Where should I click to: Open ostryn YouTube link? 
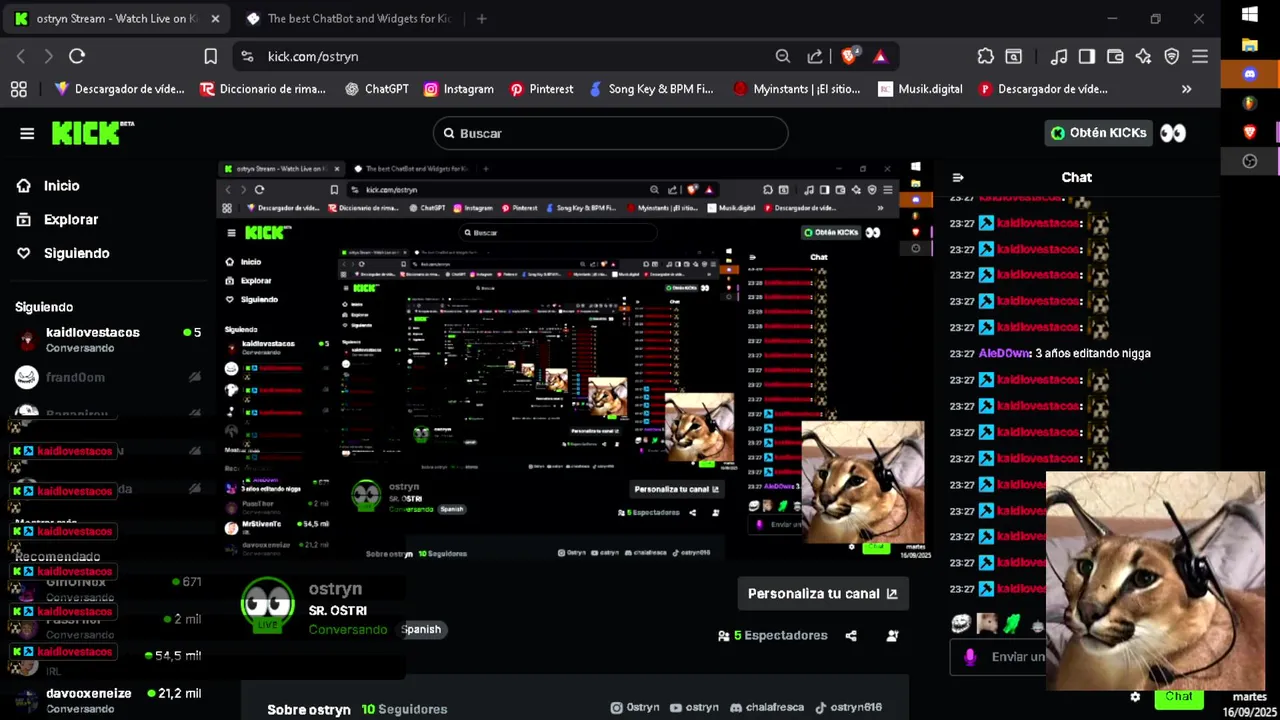click(x=695, y=708)
